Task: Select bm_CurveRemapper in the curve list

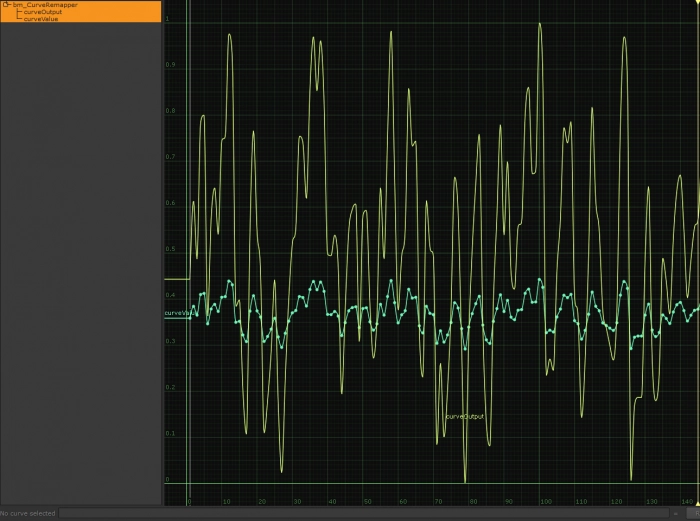Action: (45, 5)
